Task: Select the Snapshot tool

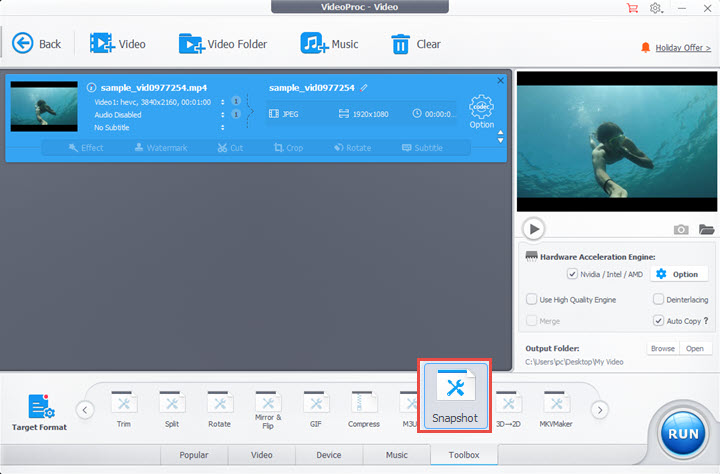Action: 455,396
